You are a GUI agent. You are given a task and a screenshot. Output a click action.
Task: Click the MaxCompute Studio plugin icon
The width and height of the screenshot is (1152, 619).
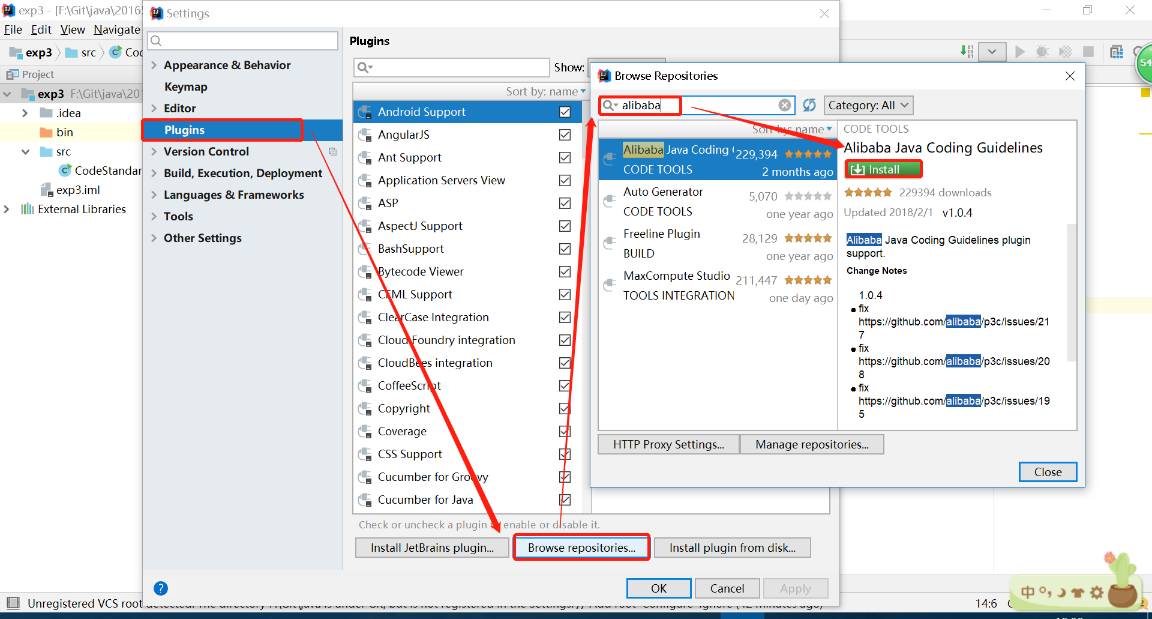pos(610,285)
